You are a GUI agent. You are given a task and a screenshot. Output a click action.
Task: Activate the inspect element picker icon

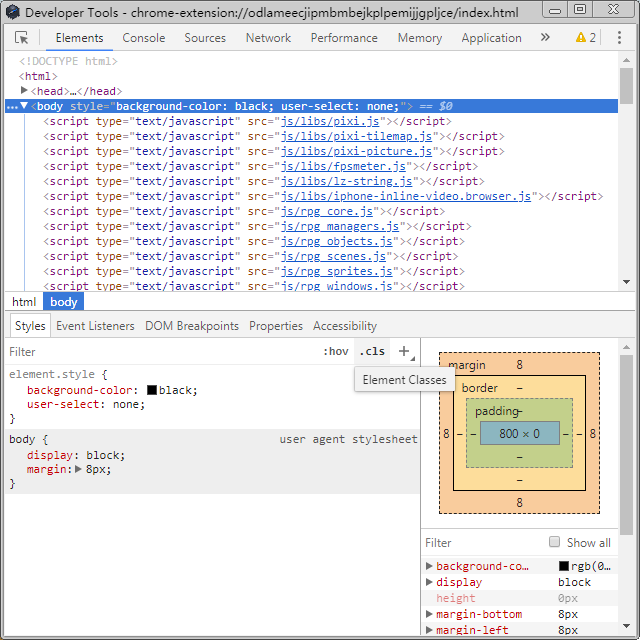point(22,38)
